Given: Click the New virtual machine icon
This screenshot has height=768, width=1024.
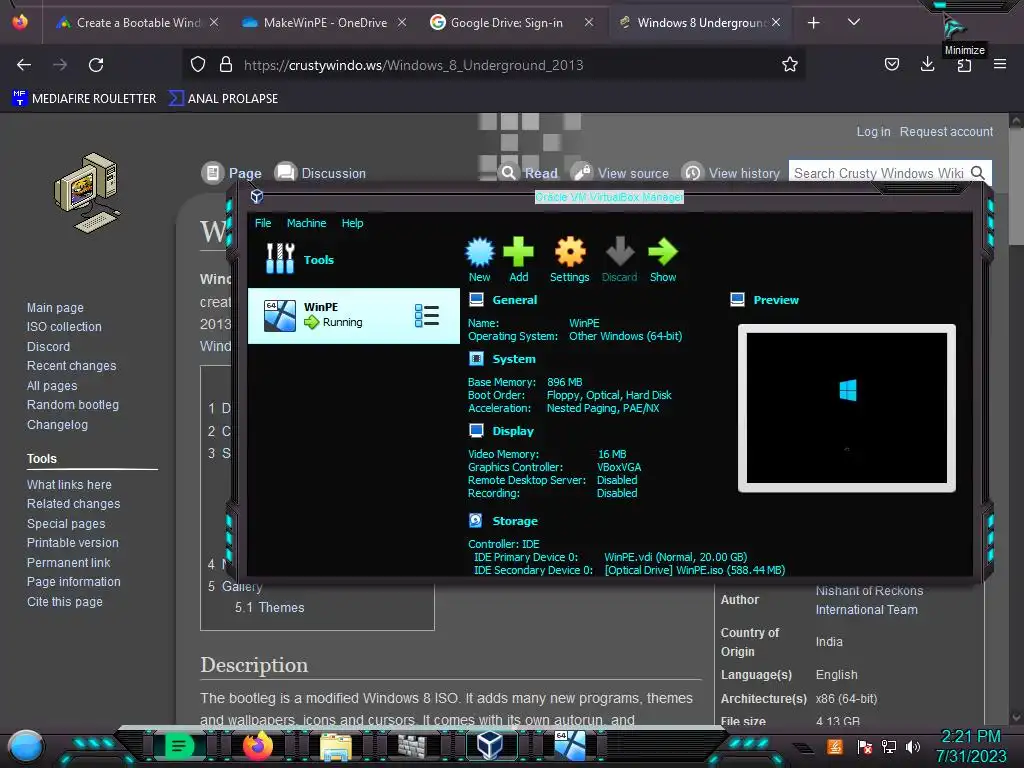Looking at the screenshot, I should 480,252.
